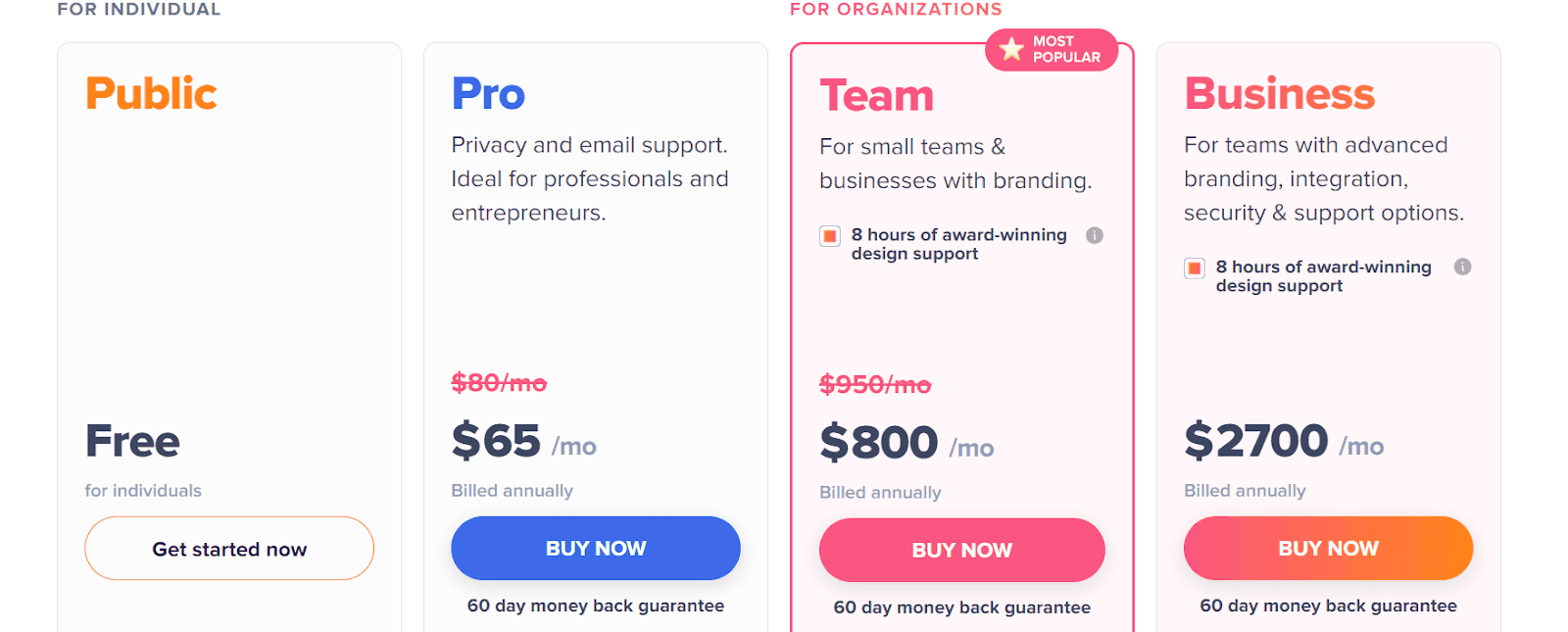Hit the Business plan BUY NOW button

1328,549
